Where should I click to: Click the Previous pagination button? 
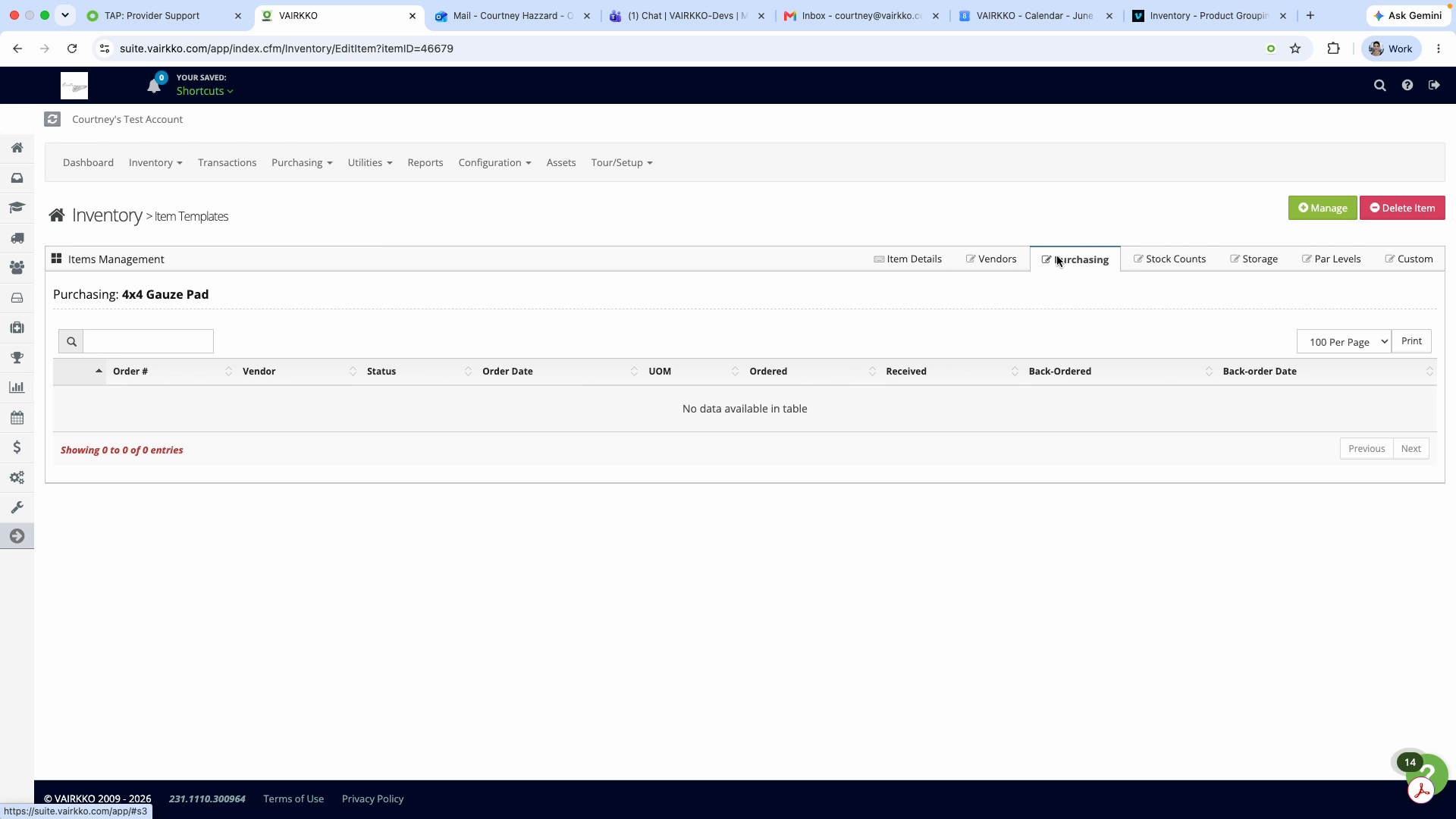tap(1366, 449)
